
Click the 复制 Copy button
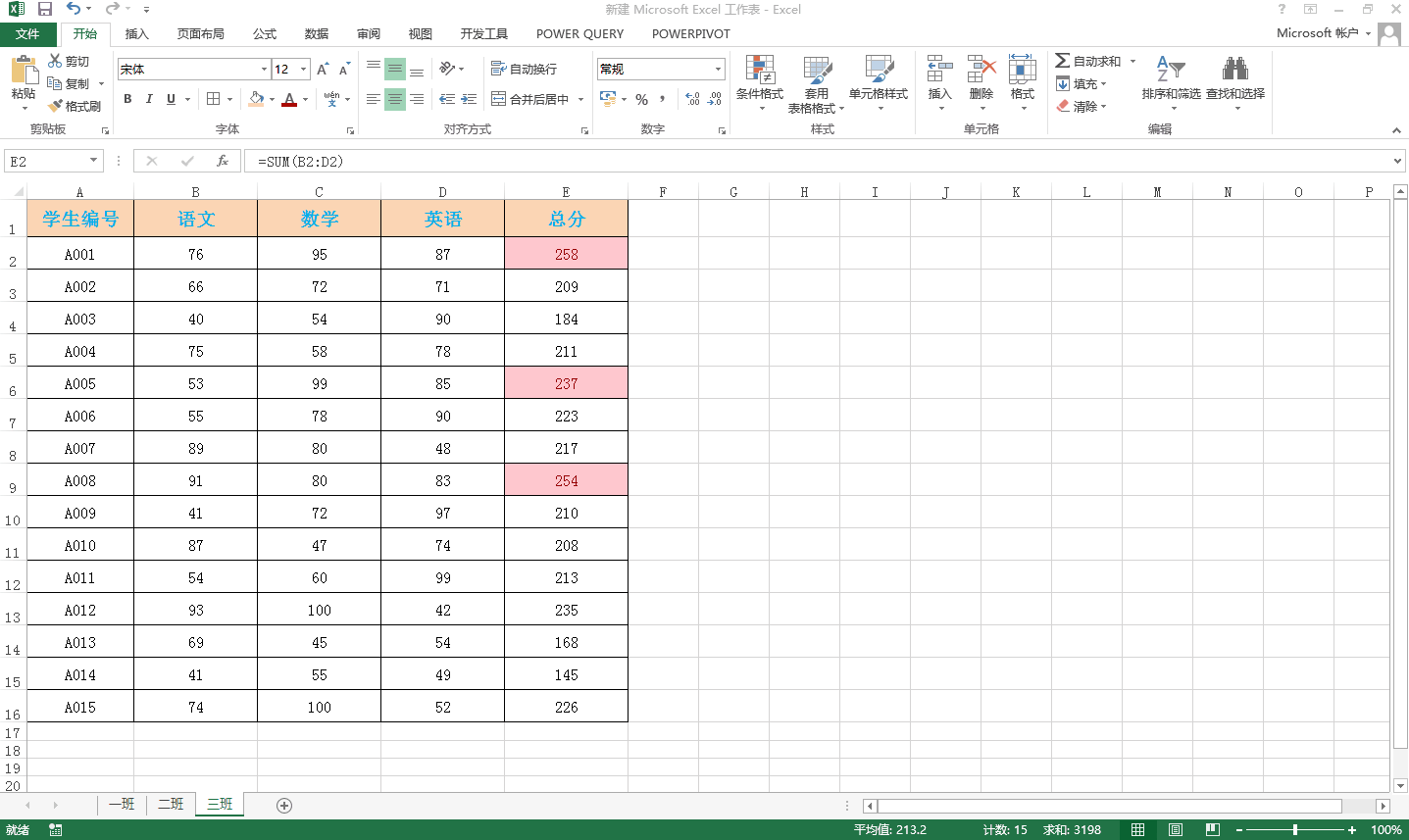(x=69, y=83)
